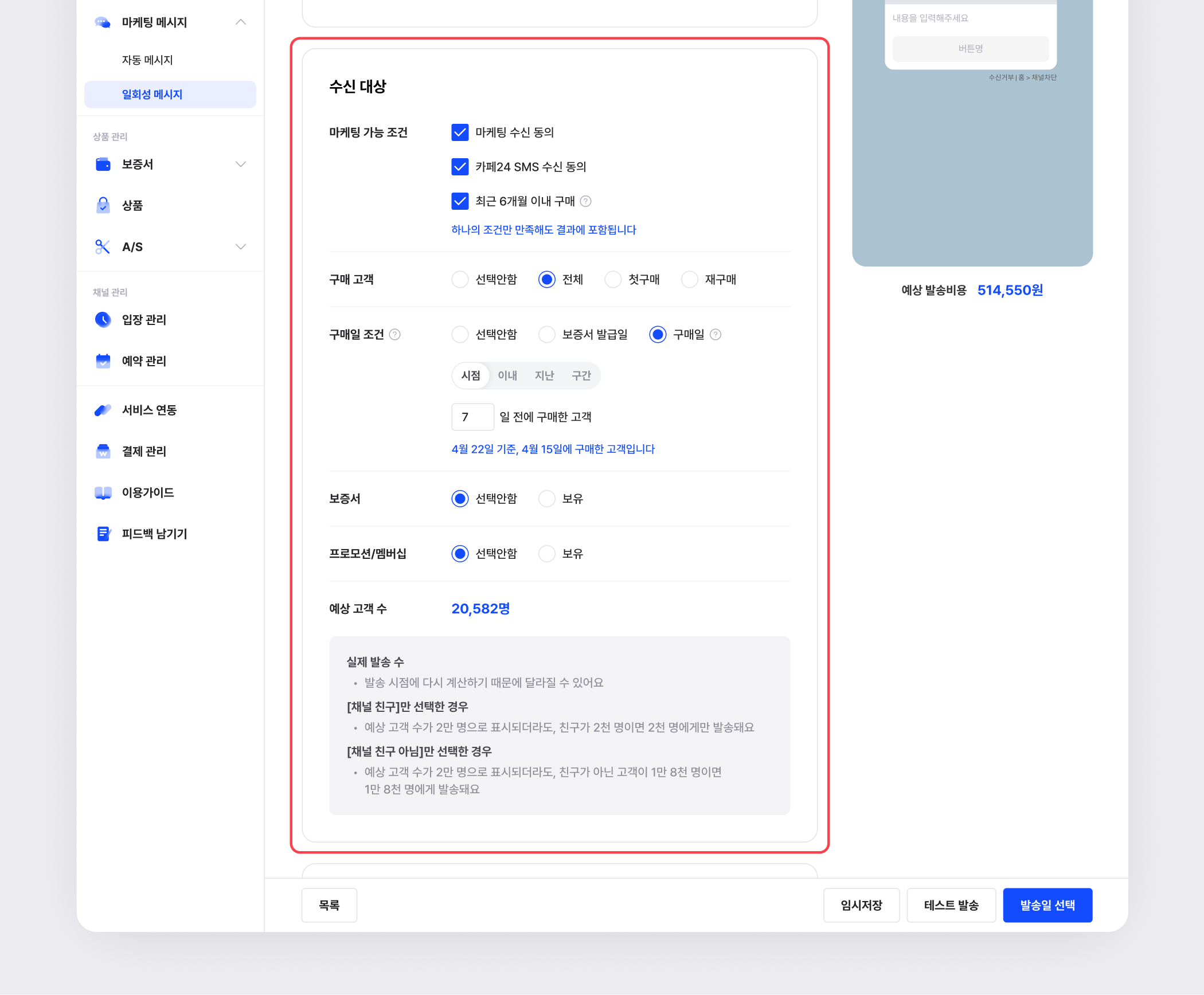Viewport: 1204px width, 995px height.
Task: Click help icon next to 구매일 조건
Action: pos(394,334)
